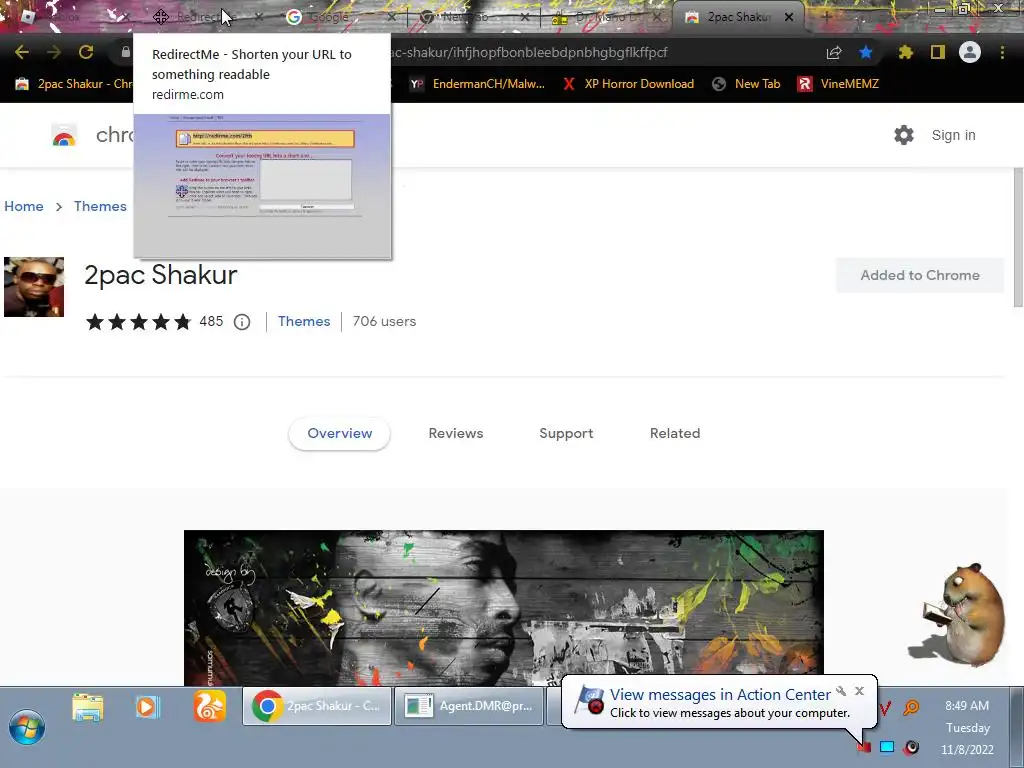Click the theme preview banner image
1024x768 pixels.
click(x=504, y=607)
